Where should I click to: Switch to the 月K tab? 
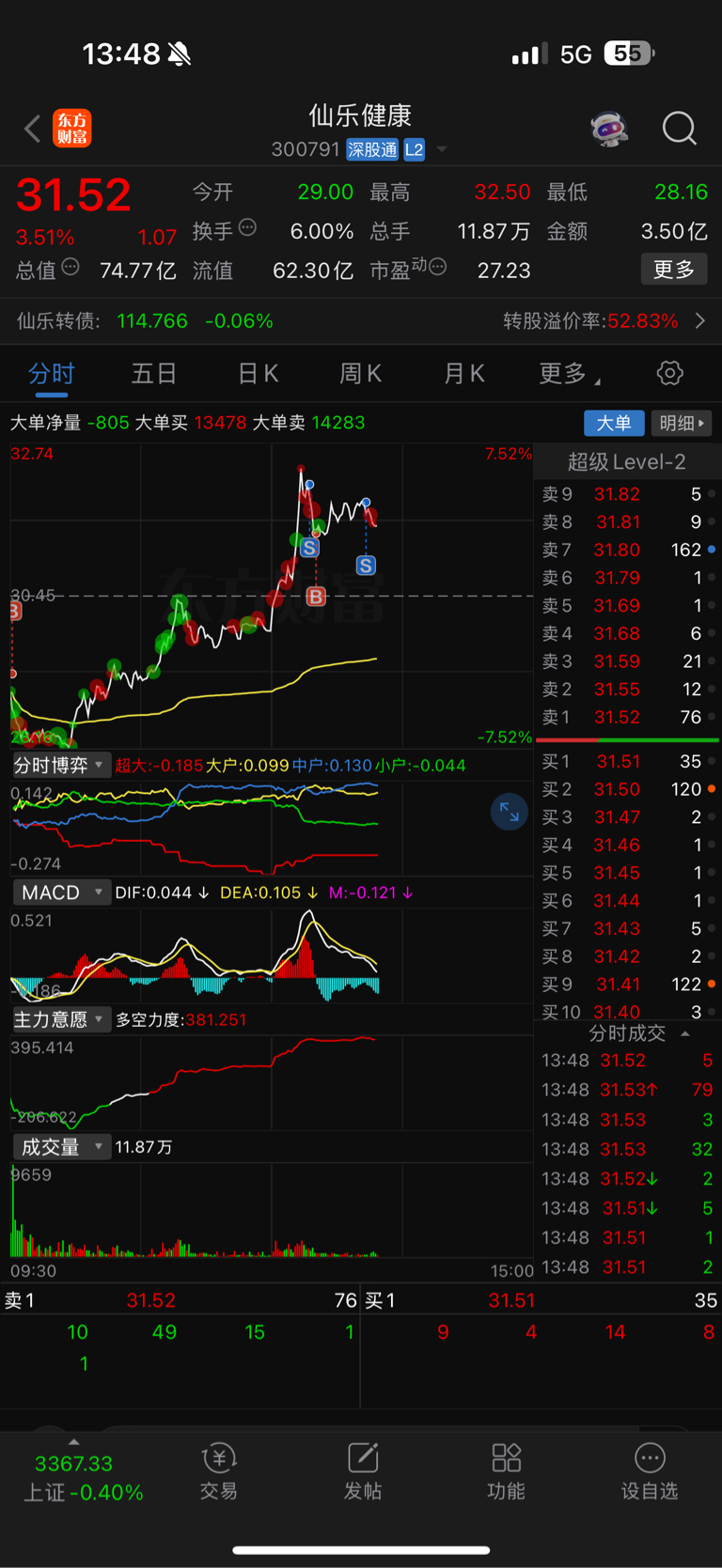(463, 374)
